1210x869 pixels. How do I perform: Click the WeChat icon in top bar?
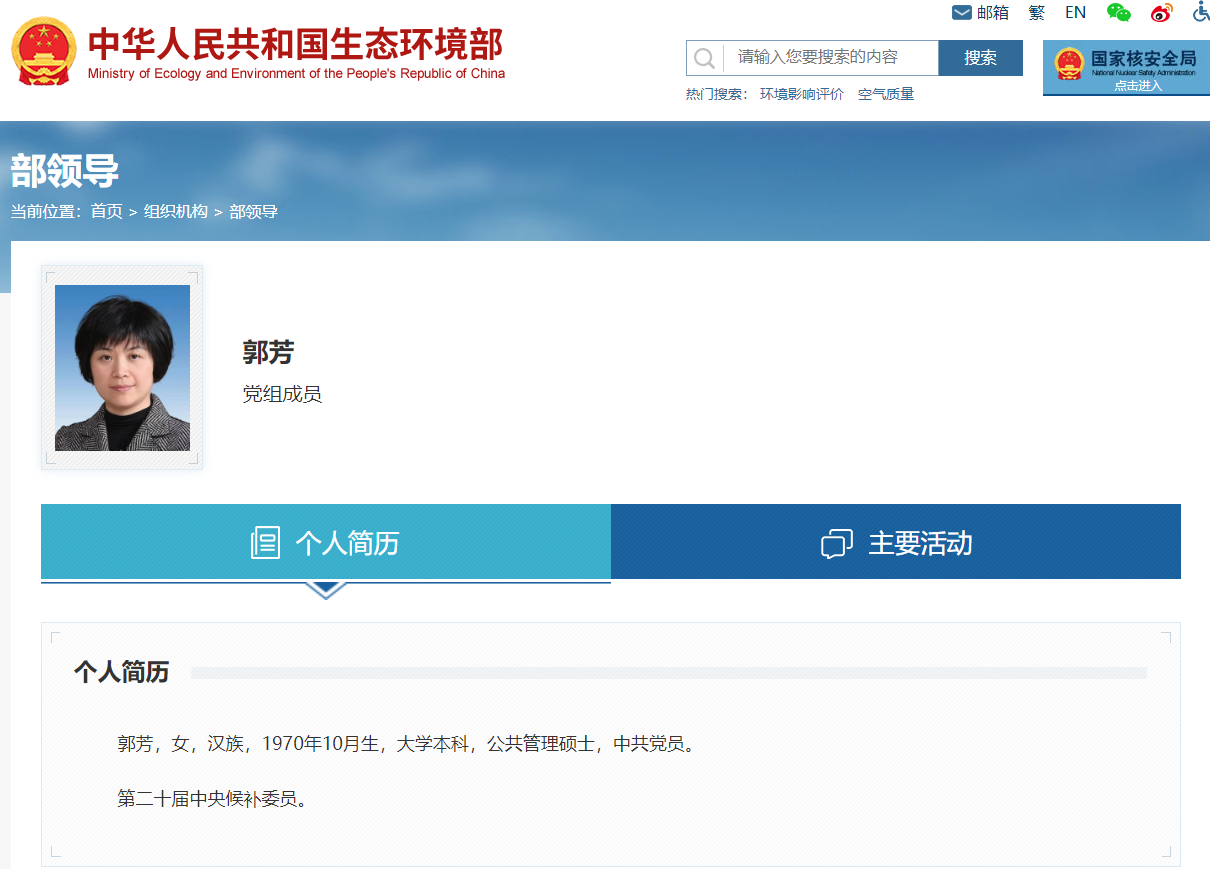[x=1118, y=13]
